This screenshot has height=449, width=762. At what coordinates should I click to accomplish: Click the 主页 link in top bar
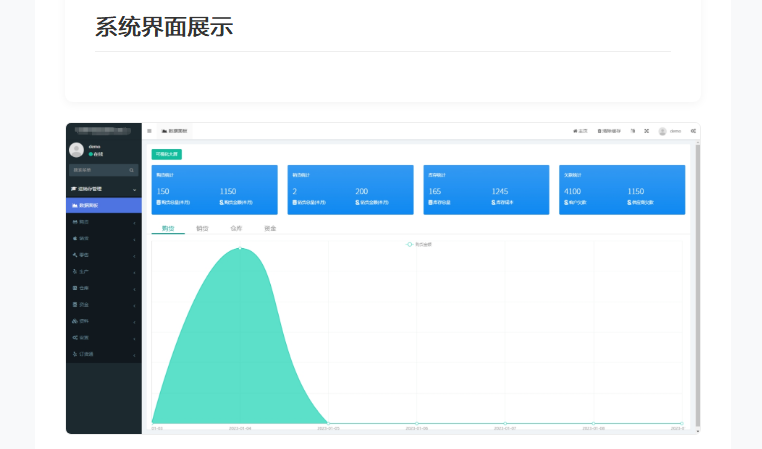tap(580, 131)
